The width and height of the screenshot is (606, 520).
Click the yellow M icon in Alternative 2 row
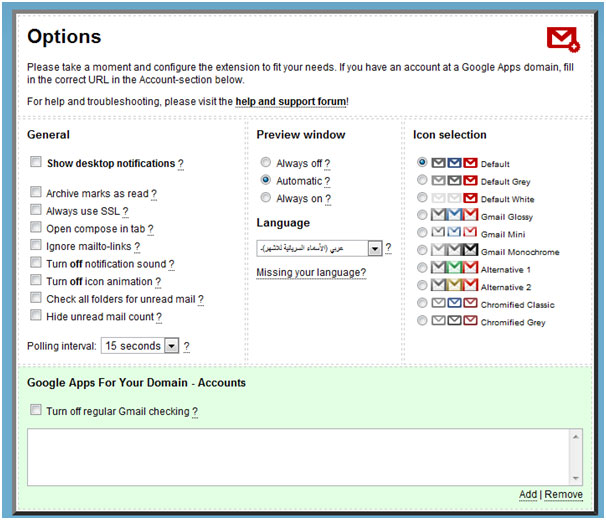pyautogui.click(x=454, y=285)
